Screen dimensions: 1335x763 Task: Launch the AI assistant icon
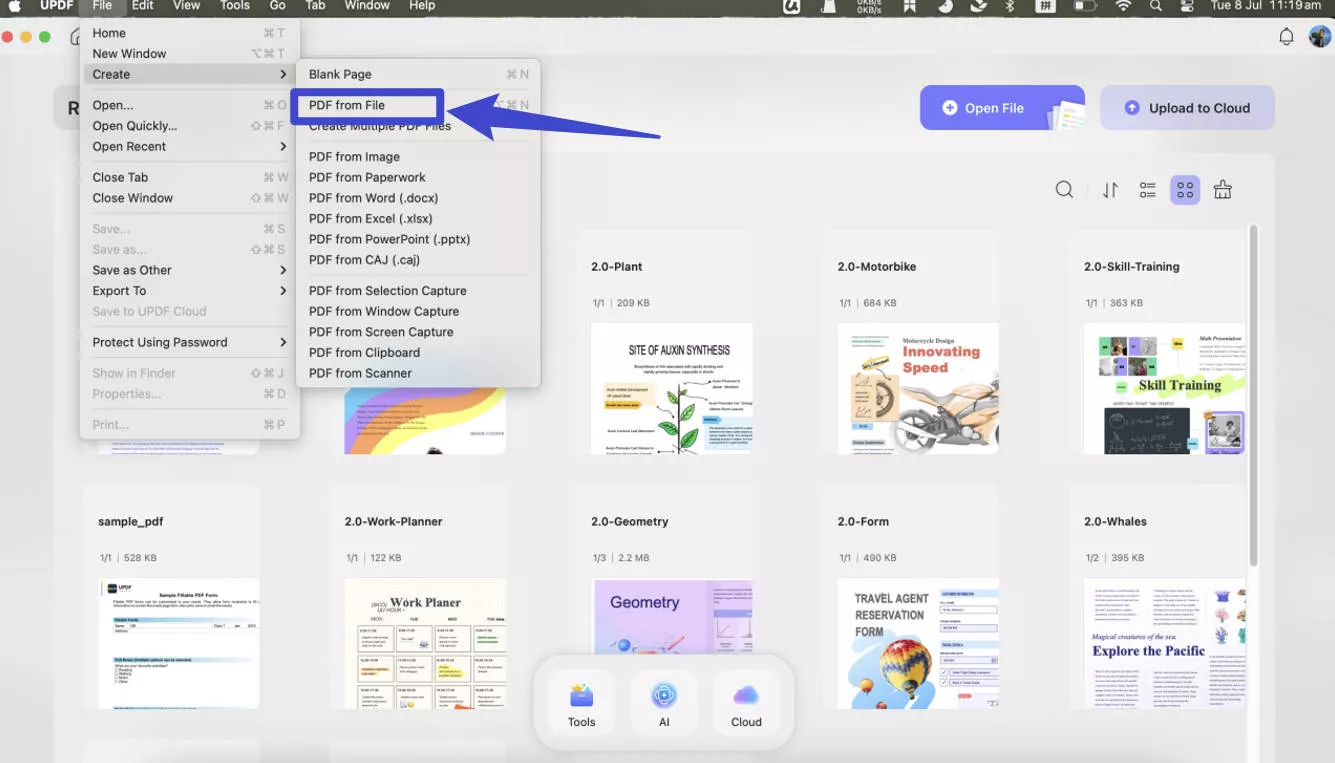pyautogui.click(x=664, y=704)
